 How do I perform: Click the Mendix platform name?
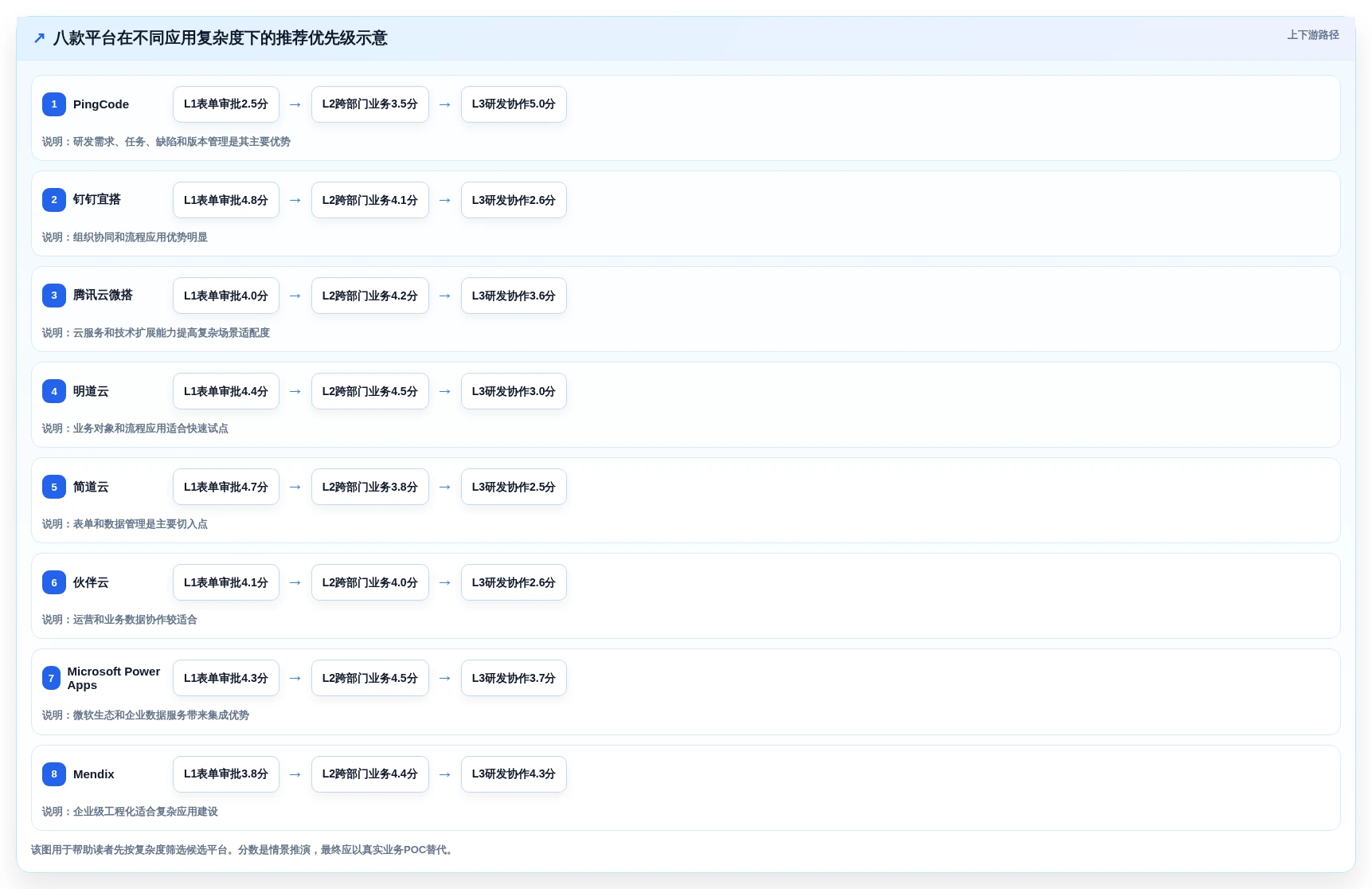point(94,773)
